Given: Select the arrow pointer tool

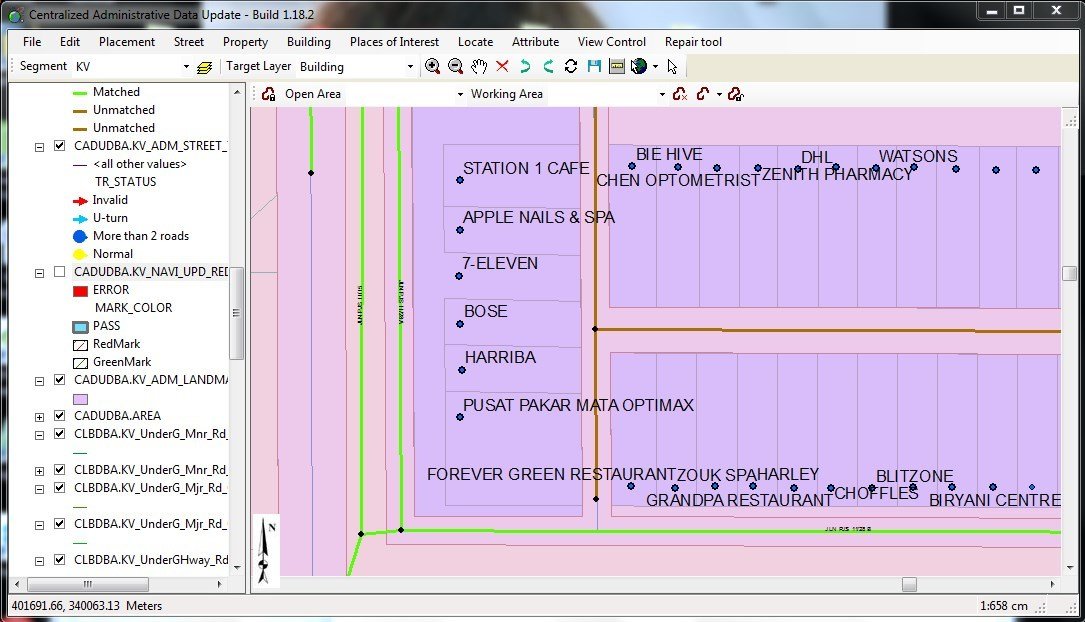Looking at the screenshot, I should pos(672,66).
